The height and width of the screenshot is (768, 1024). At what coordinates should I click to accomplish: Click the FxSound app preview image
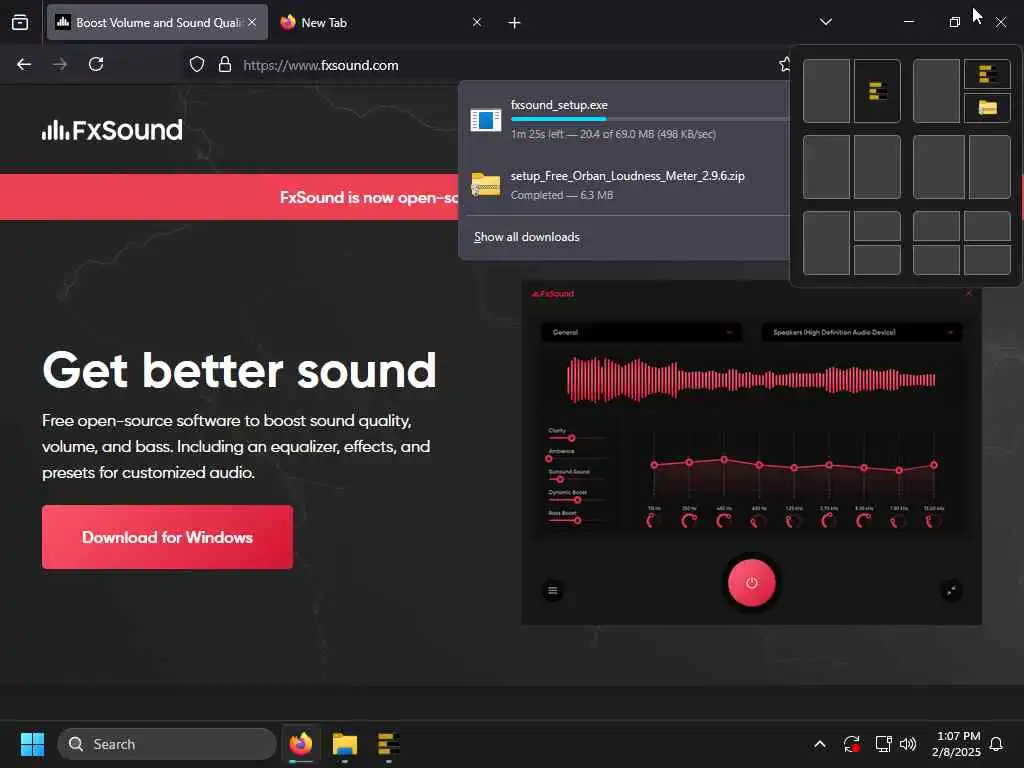pyautogui.click(x=751, y=453)
